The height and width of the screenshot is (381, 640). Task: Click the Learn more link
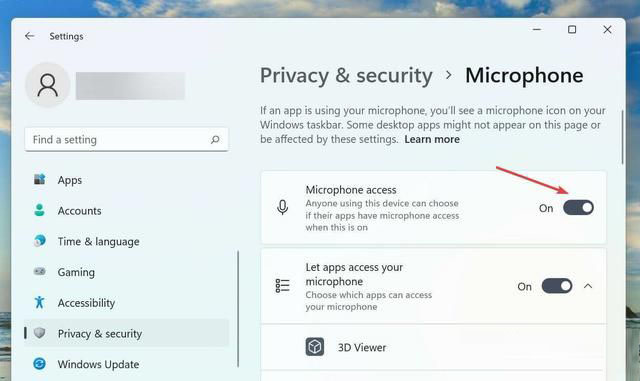[432, 139]
